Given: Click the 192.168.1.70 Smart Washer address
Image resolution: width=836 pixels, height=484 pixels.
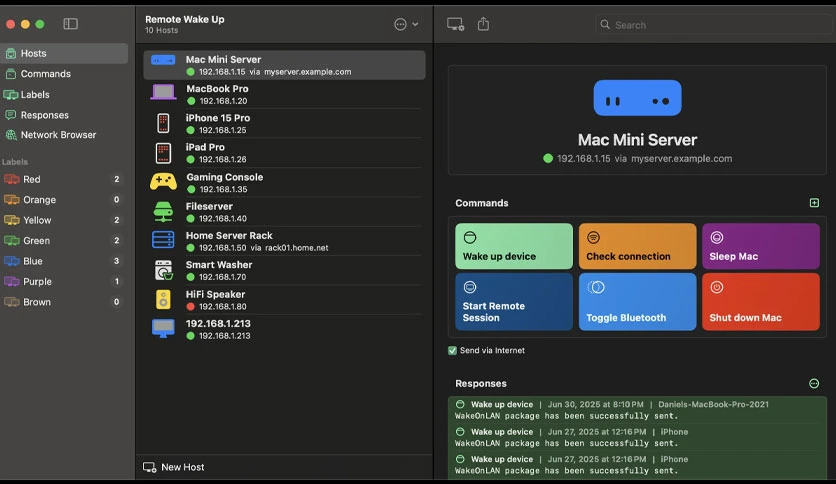Looking at the screenshot, I should (x=223, y=277).
